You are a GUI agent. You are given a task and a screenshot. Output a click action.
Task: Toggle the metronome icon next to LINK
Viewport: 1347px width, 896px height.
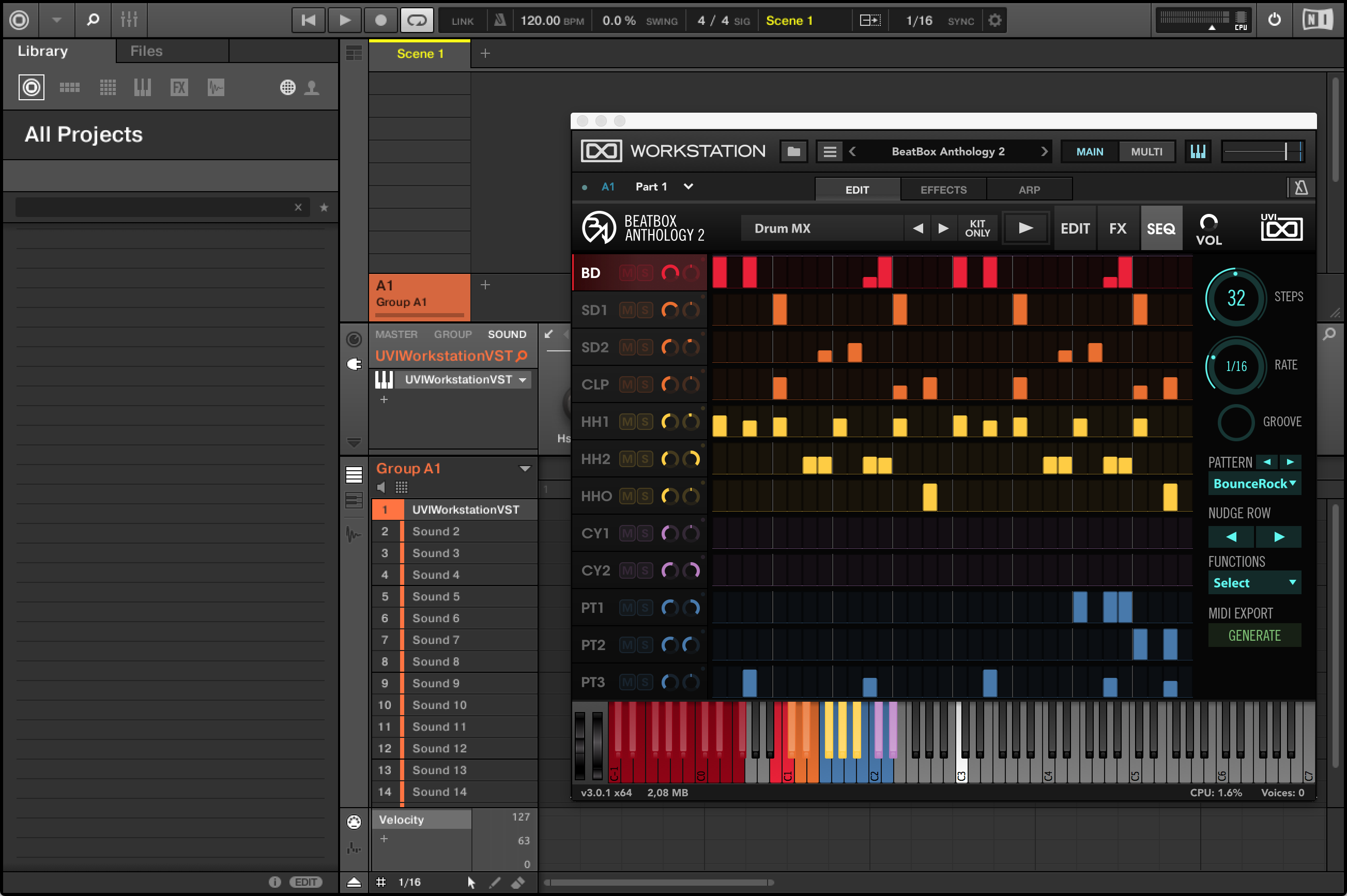(499, 21)
